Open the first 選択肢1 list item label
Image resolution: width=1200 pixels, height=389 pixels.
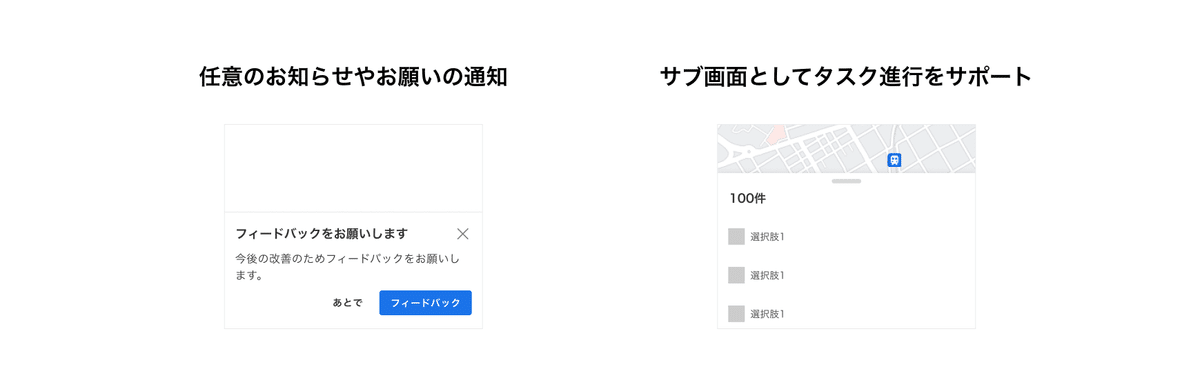pos(767,237)
